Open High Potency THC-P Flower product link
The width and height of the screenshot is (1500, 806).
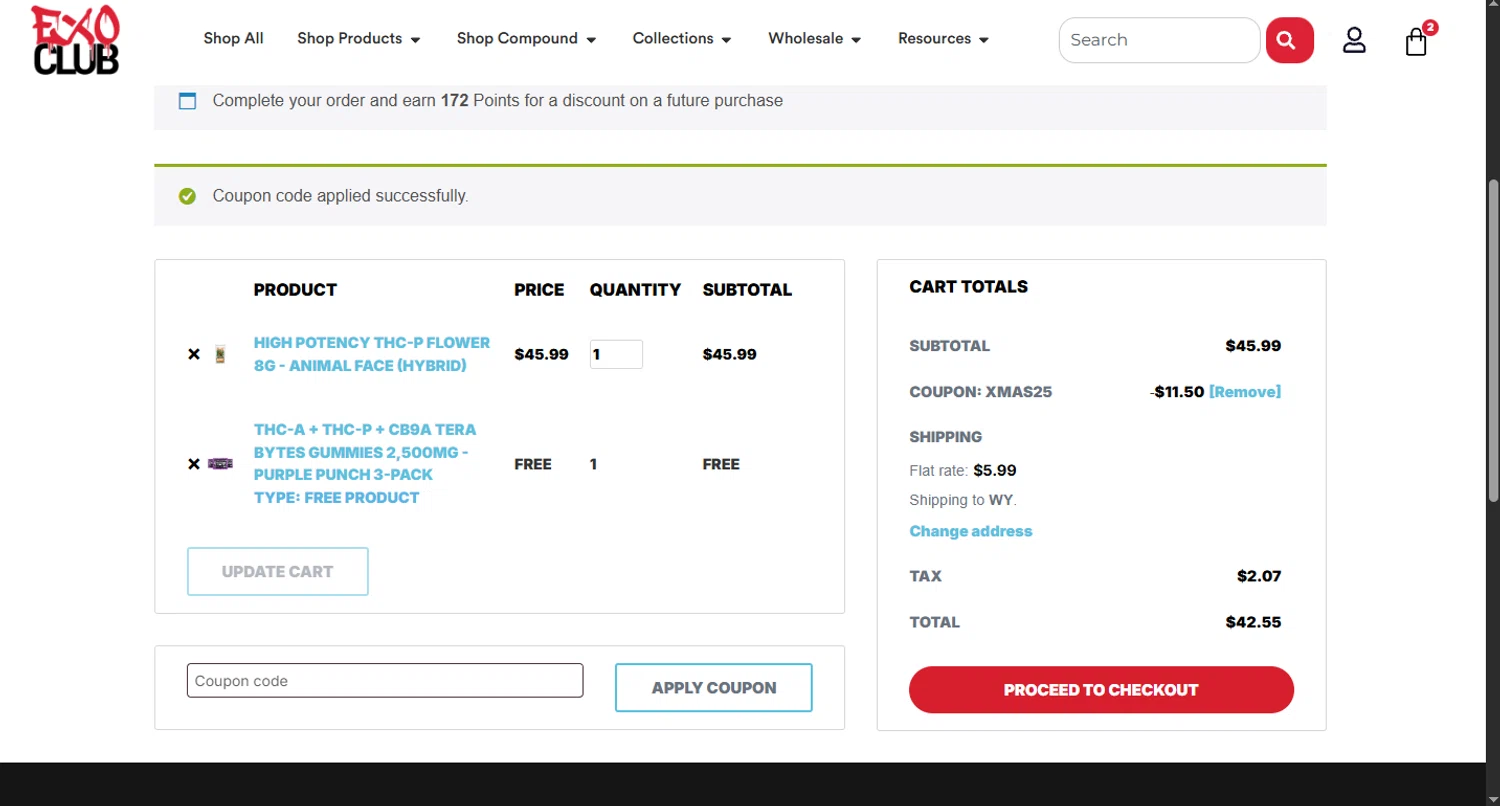(372, 354)
